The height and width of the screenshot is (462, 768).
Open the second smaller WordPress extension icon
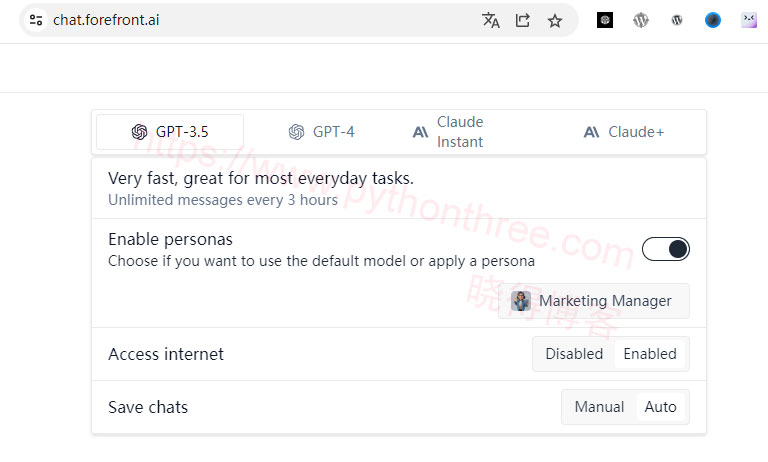[677, 20]
